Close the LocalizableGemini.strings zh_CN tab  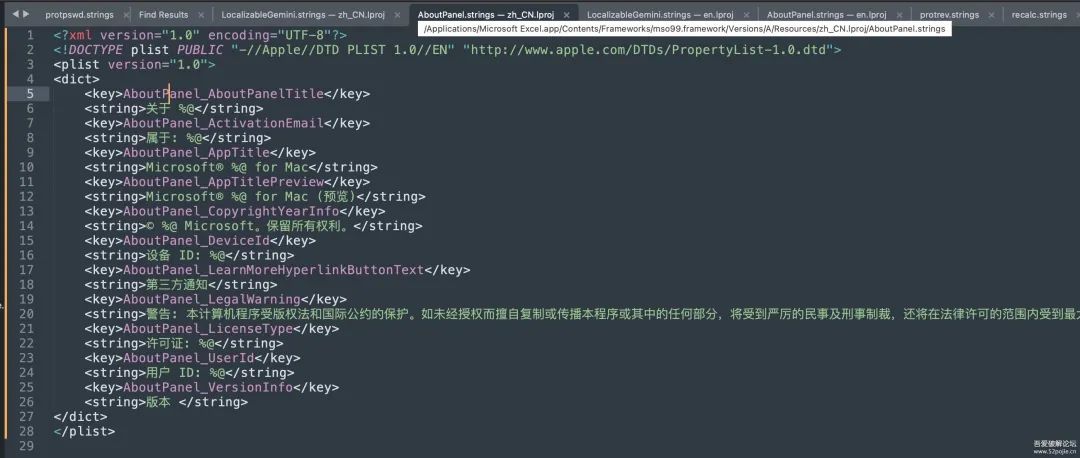395,14
